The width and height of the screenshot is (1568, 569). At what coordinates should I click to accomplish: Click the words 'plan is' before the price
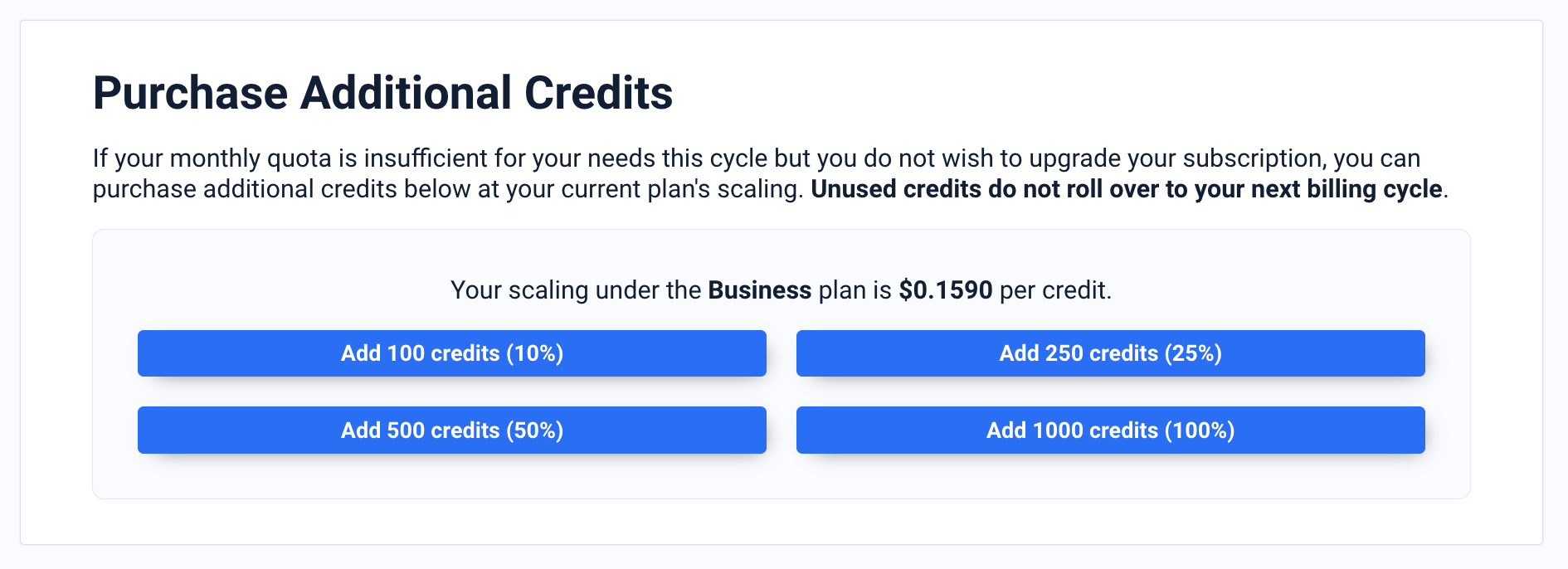pyautogui.click(x=855, y=290)
